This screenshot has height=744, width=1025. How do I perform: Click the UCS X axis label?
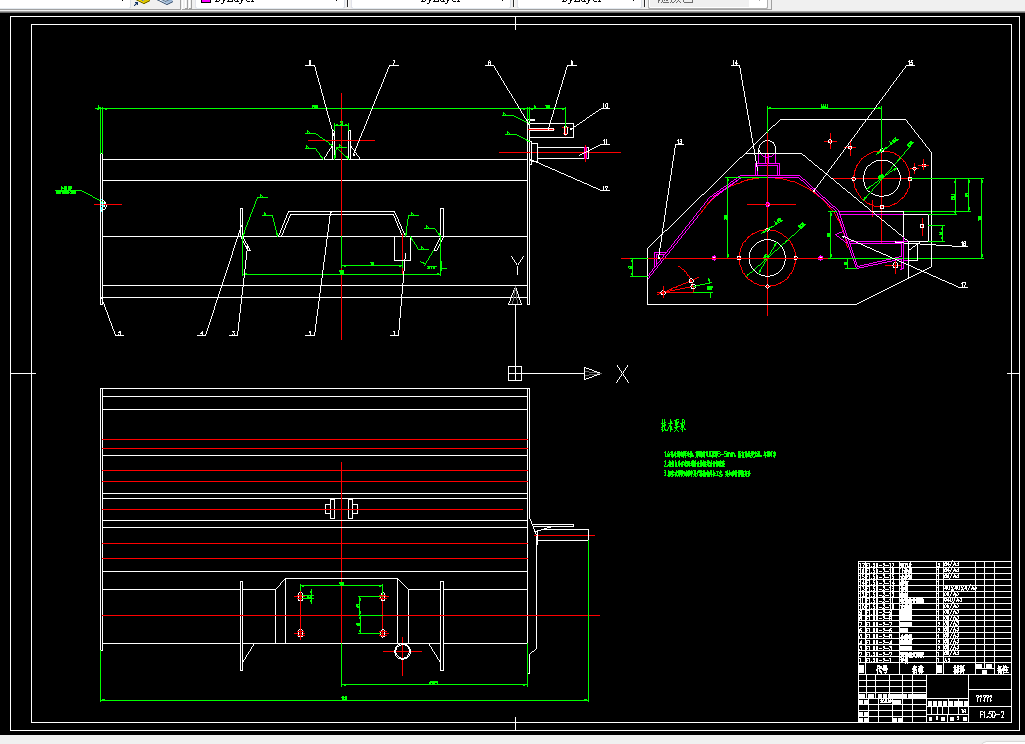pyautogui.click(x=622, y=374)
